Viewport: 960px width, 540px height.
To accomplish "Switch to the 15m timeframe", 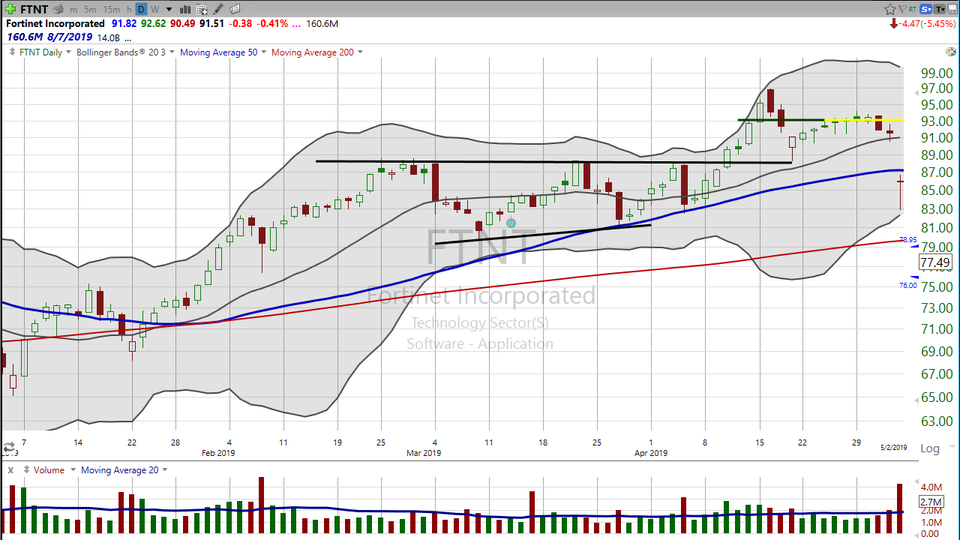I will tap(111, 9).
